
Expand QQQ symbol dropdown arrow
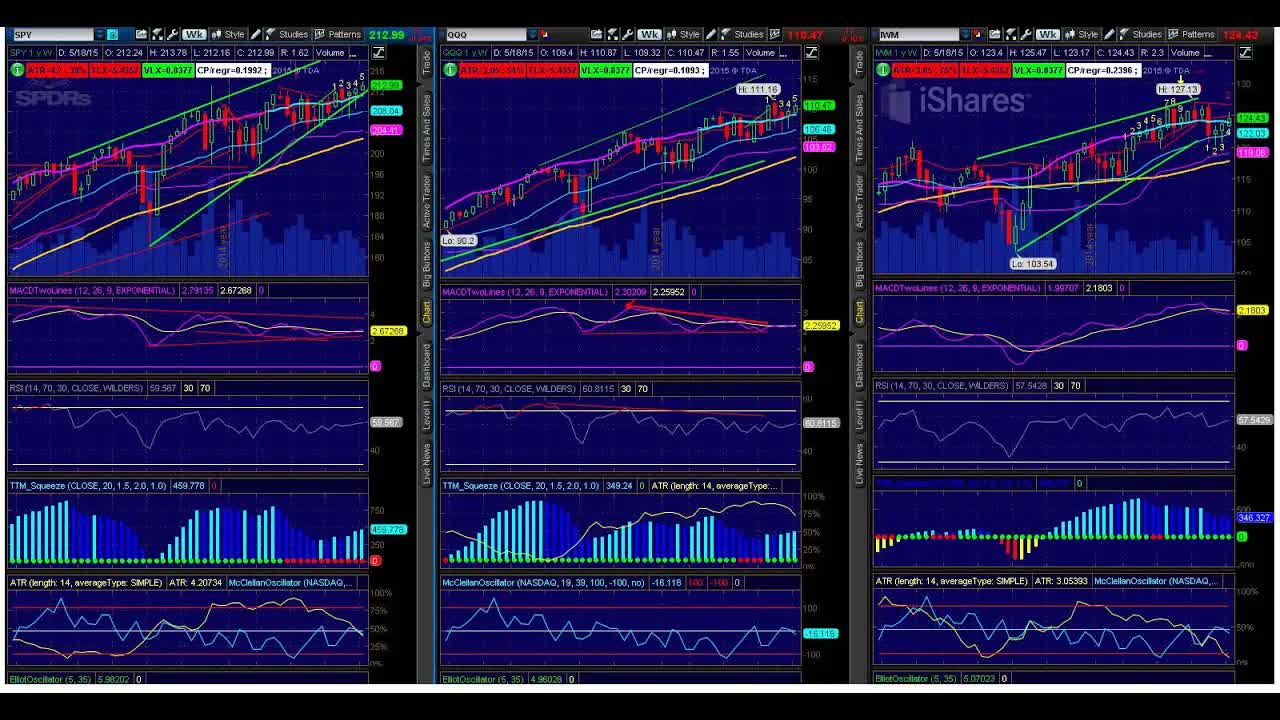[x=532, y=35]
